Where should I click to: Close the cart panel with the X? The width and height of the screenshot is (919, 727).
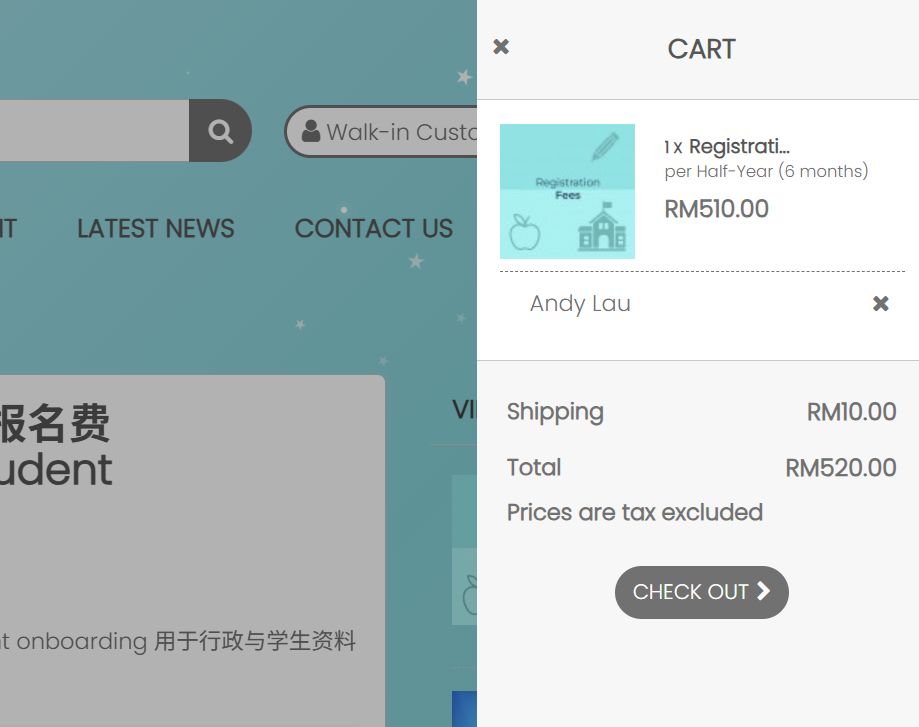501,47
